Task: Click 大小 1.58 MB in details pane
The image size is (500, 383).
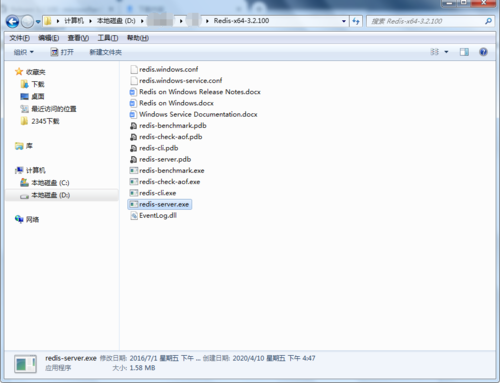Action: [134, 368]
